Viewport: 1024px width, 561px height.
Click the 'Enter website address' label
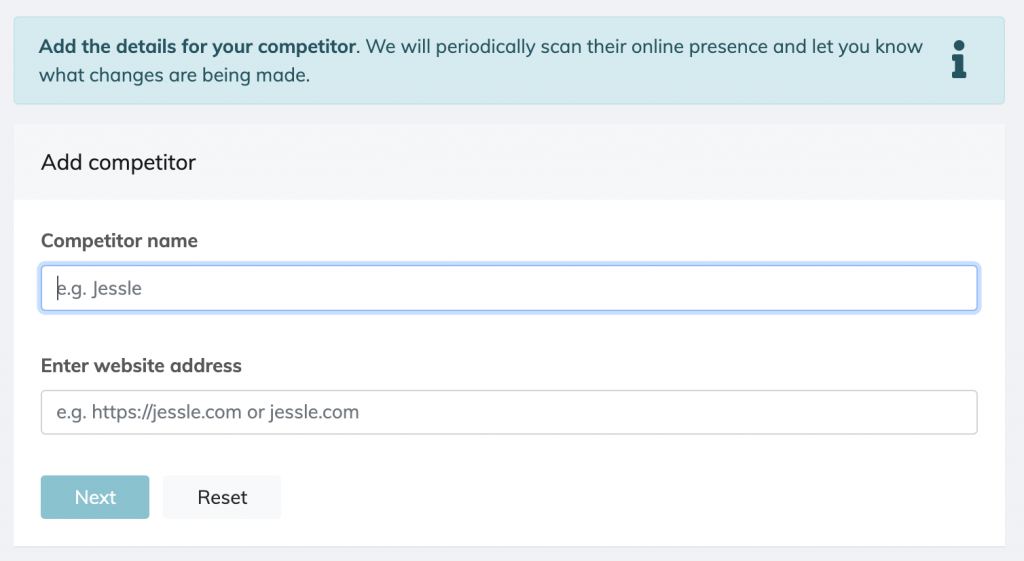141,365
